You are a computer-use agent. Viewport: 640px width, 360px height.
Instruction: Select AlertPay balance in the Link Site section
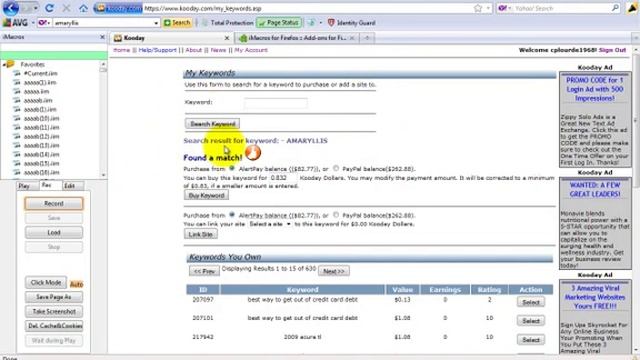pyautogui.click(x=232, y=214)
